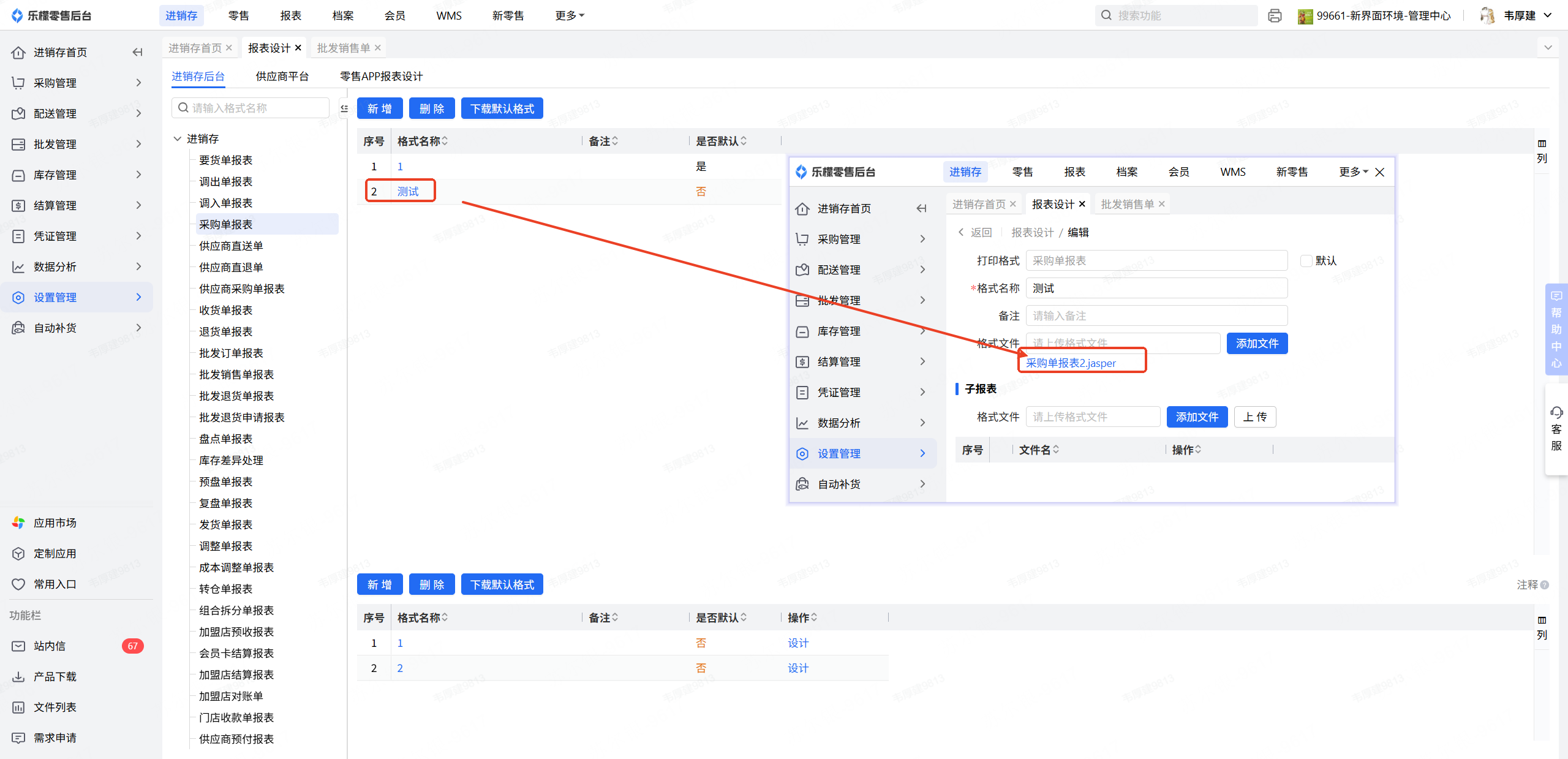Click the 注释 help icon
This screenshot has height=759, width=1568.
click(x=1545, y=585)
